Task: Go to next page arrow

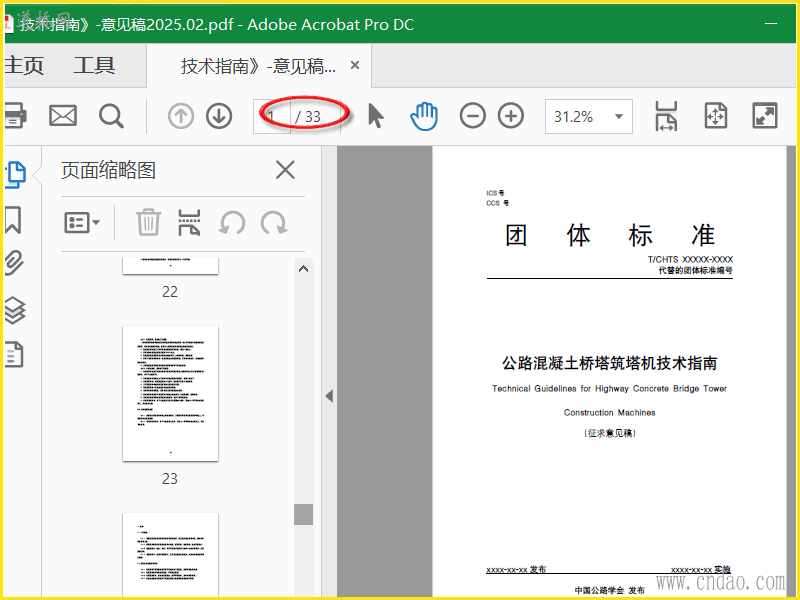Action: 219,116
